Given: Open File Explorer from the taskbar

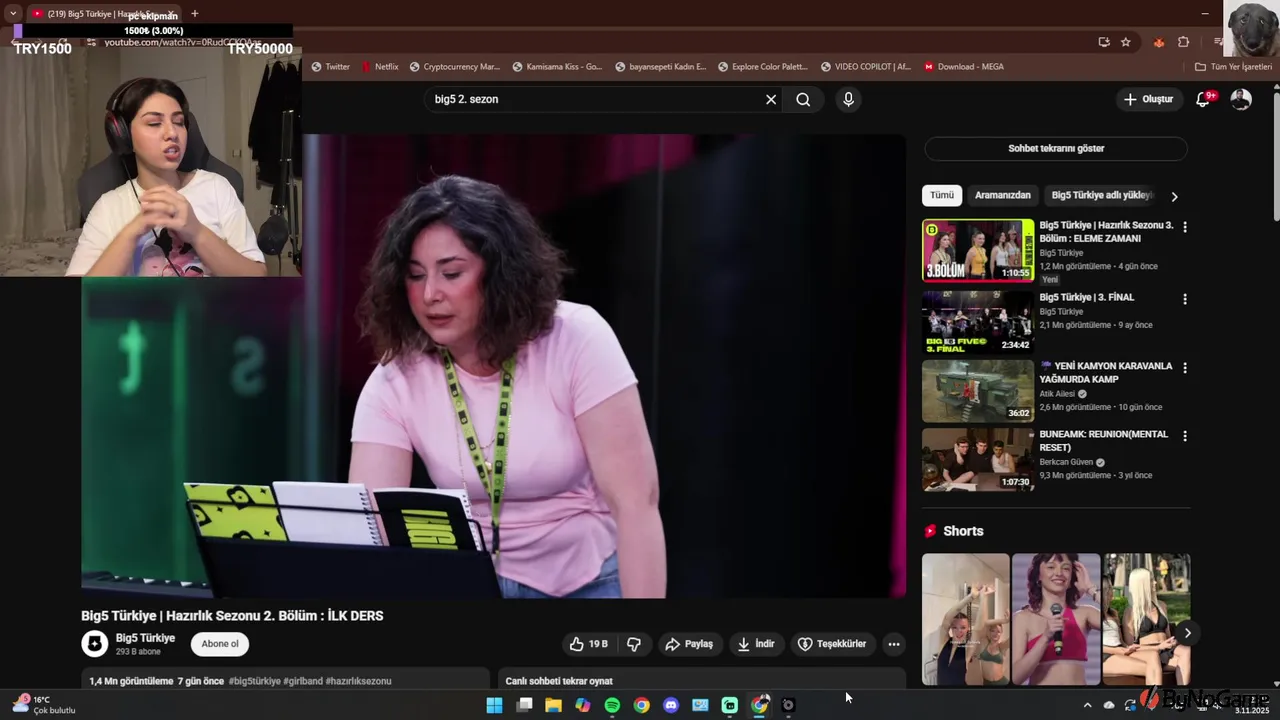Looking at the screenshot, I should [x=553, y=705].
